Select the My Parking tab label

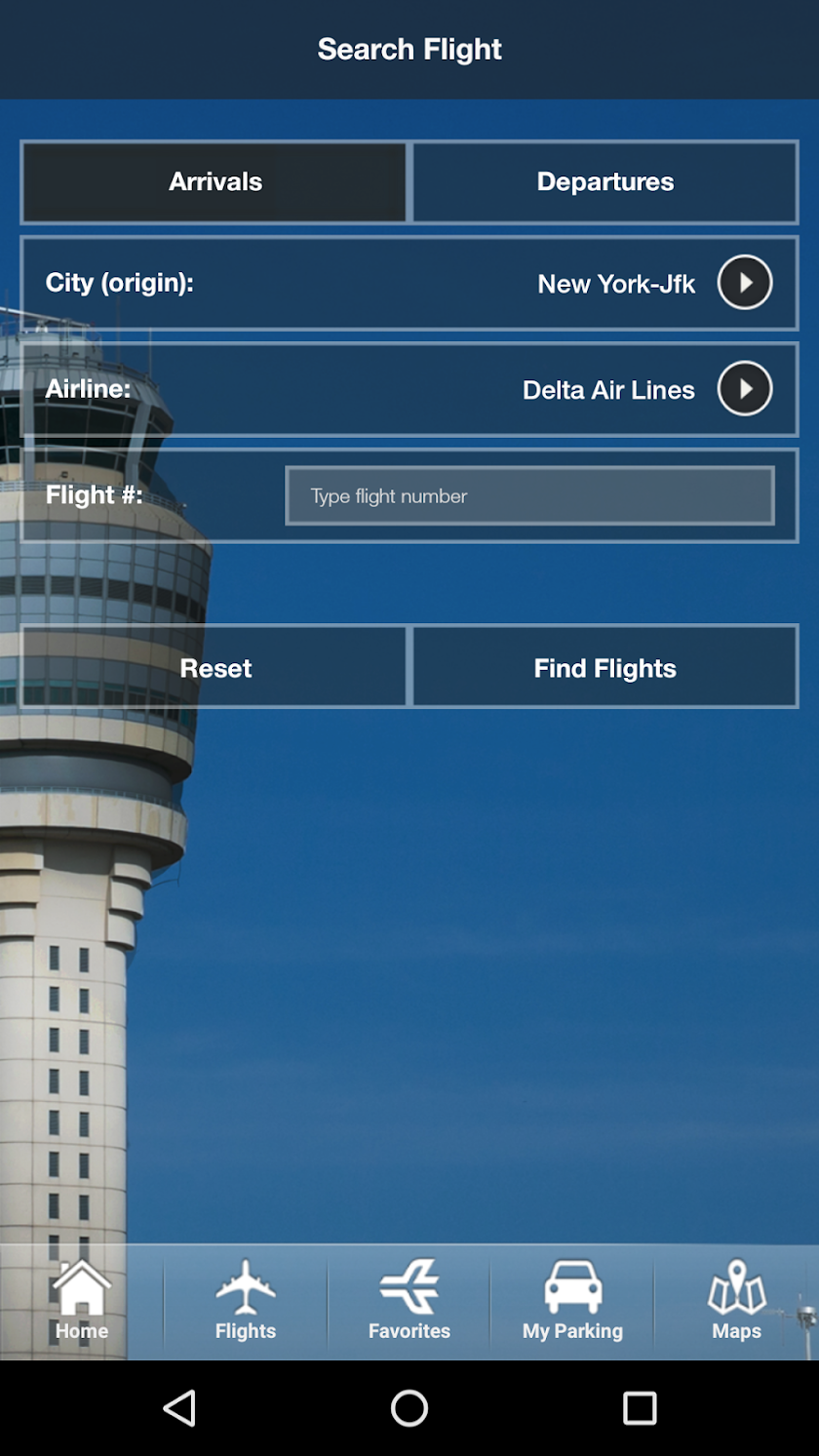572,1331
